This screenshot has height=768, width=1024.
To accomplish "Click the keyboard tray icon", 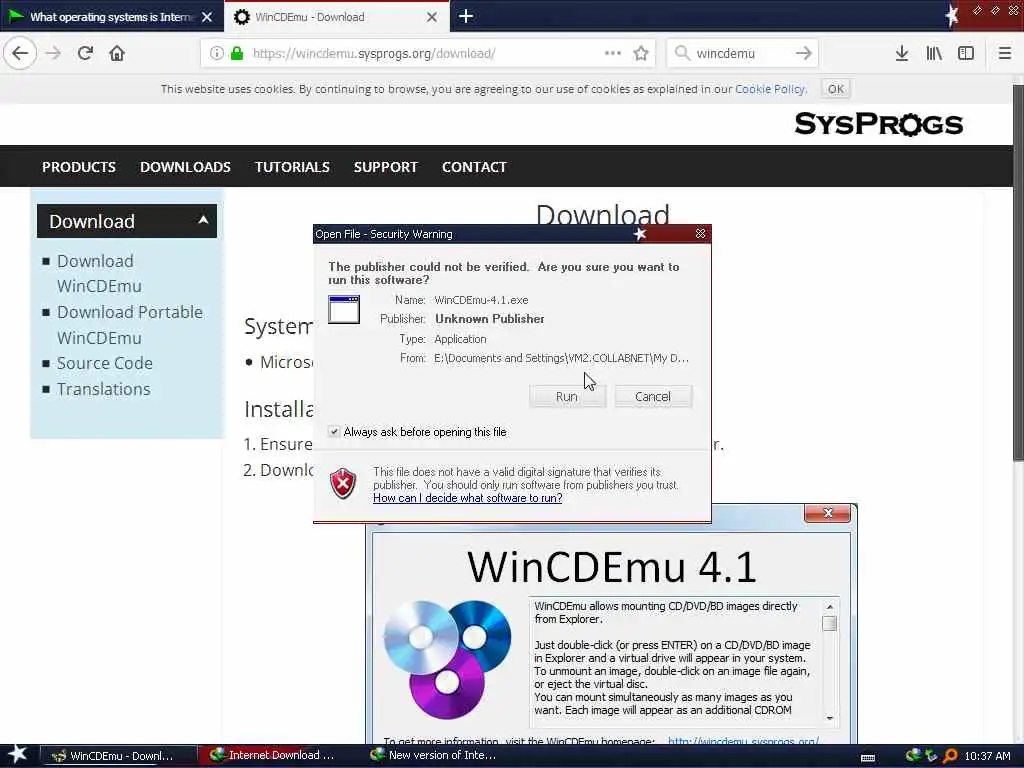I will point(868,757).
